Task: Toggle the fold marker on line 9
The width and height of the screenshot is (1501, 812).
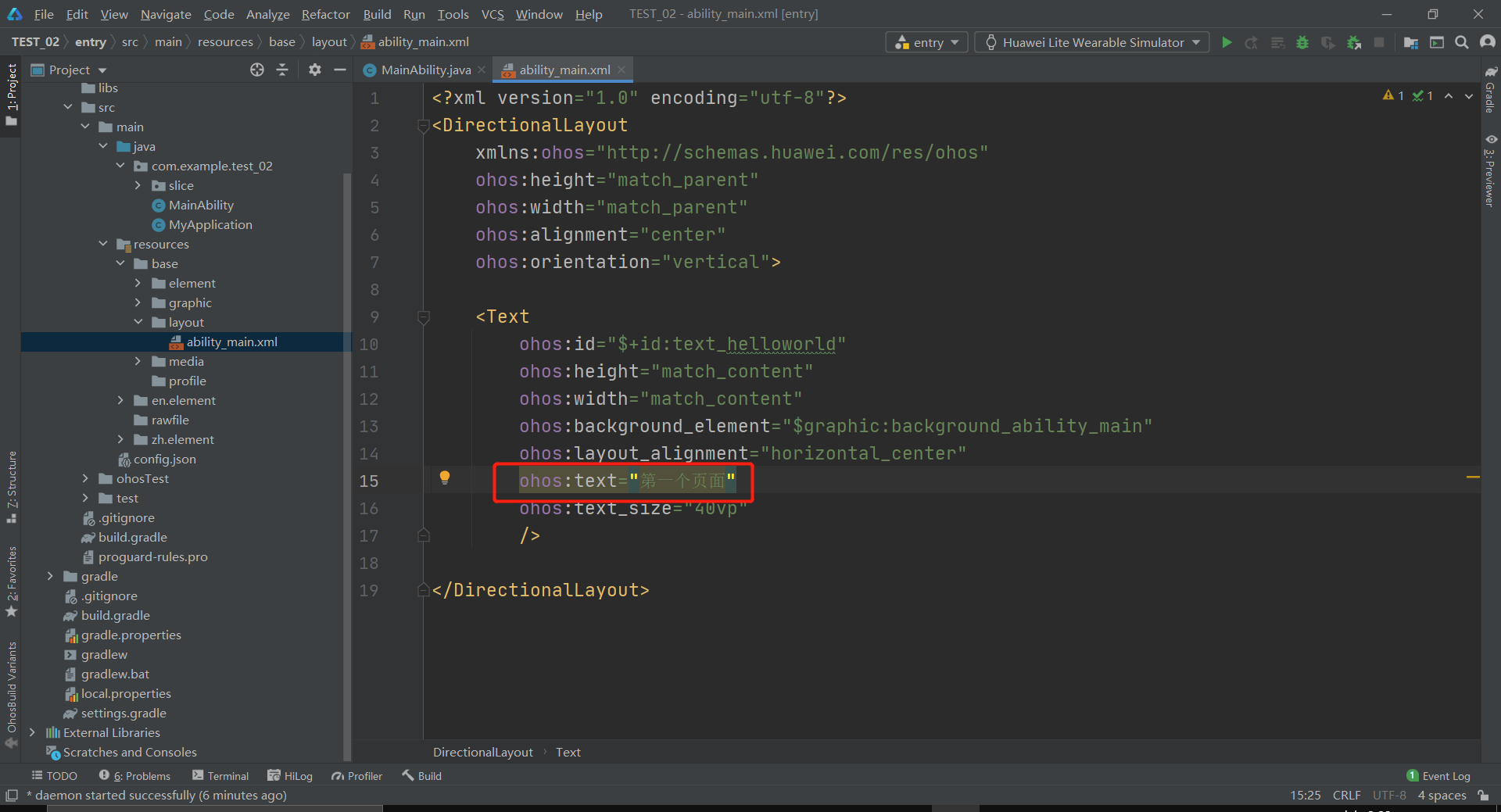Action: (424, 317)
